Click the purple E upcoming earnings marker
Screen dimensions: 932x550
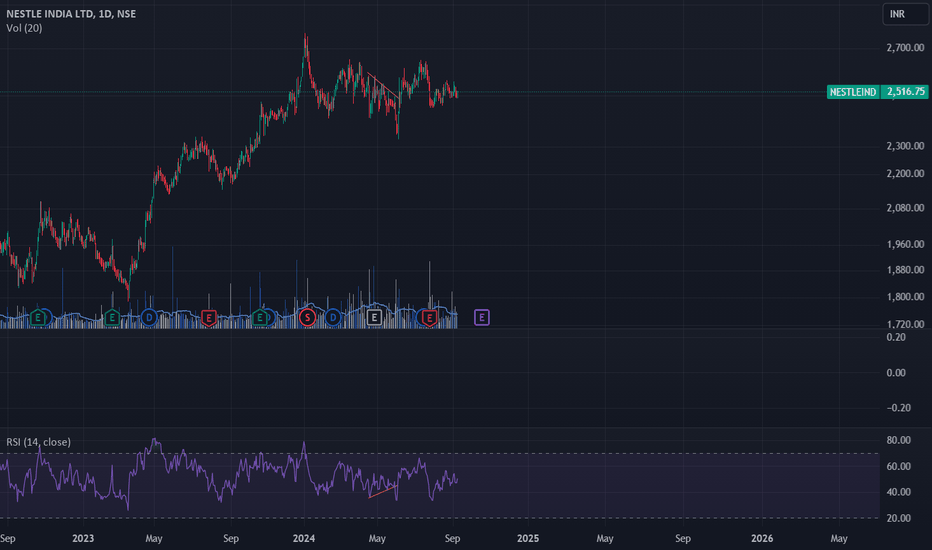481,318
